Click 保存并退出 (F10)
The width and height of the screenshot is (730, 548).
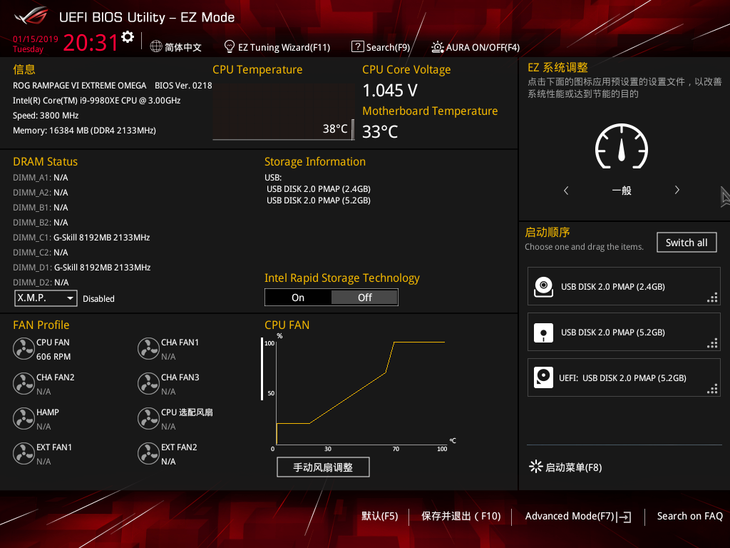point(461,516)
